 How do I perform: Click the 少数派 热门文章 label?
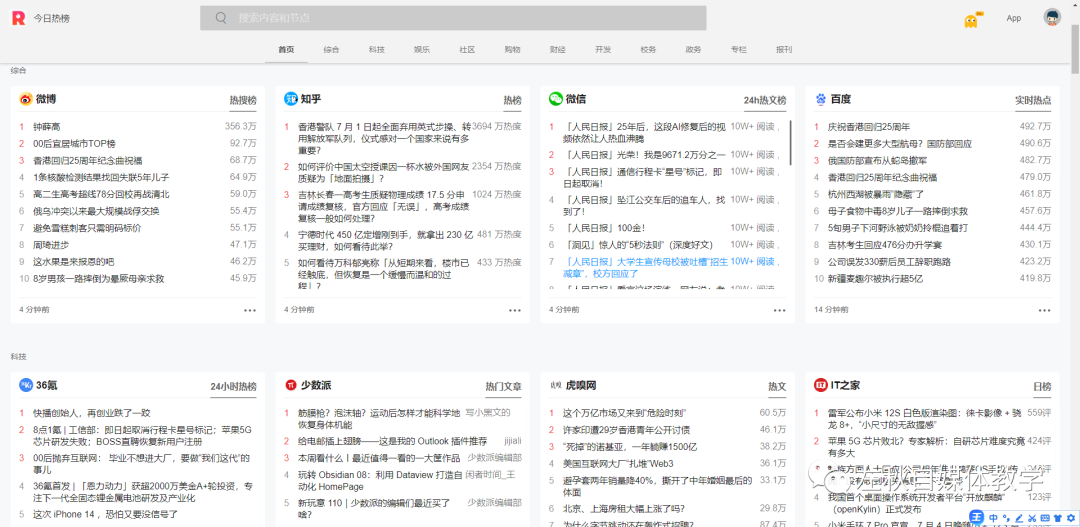pyautogui.click(x=503, y=386)
